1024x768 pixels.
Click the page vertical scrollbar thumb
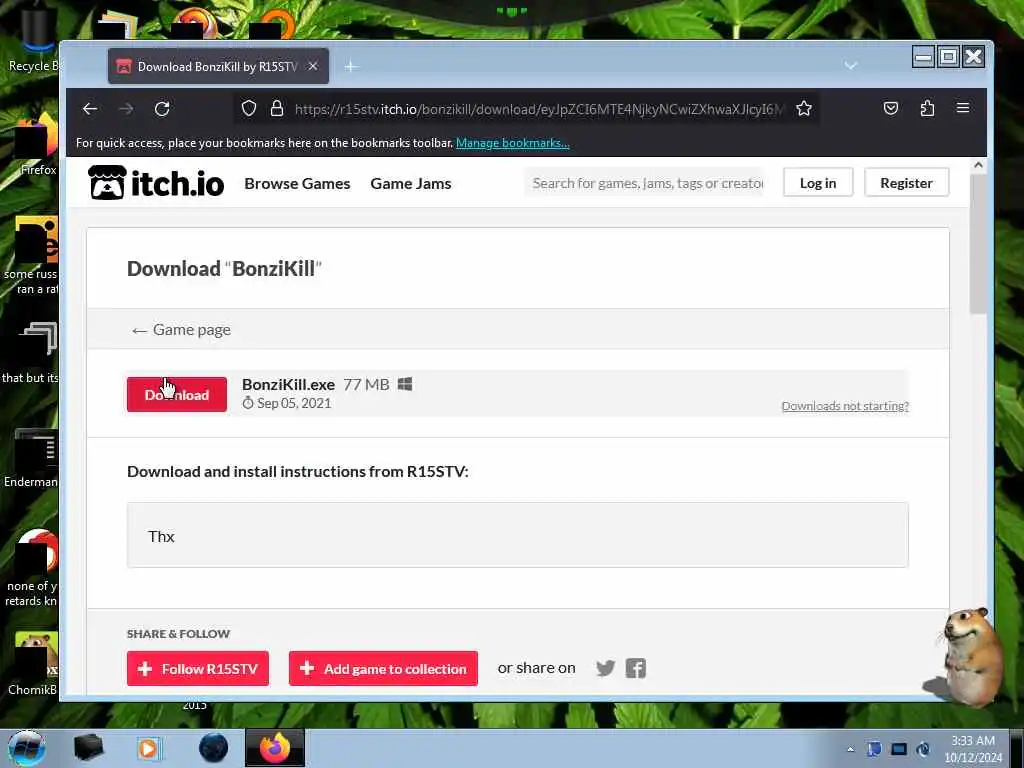click(x=978, y=243)
